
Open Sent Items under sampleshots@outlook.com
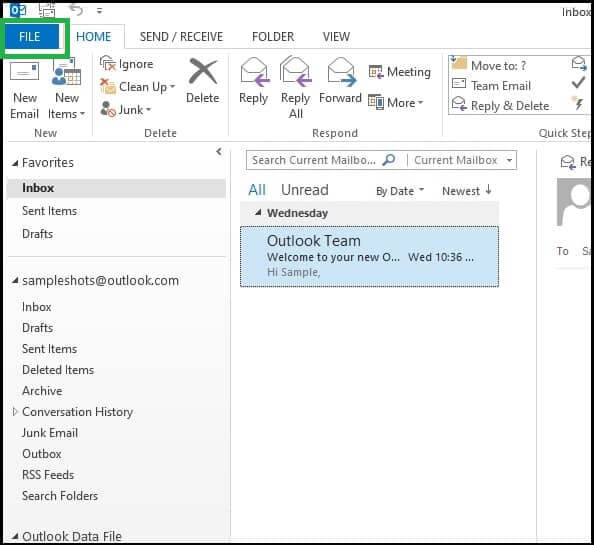(49, 349)
